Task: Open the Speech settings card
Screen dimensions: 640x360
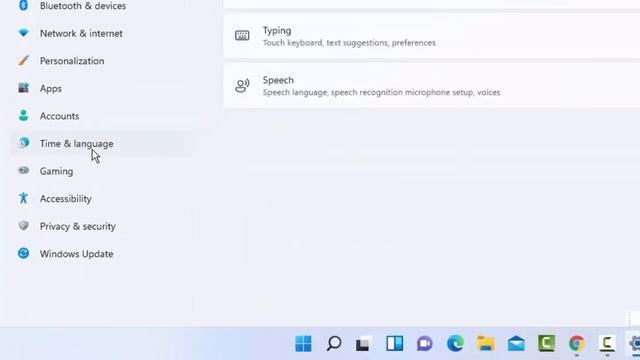Action: [431, 86]
